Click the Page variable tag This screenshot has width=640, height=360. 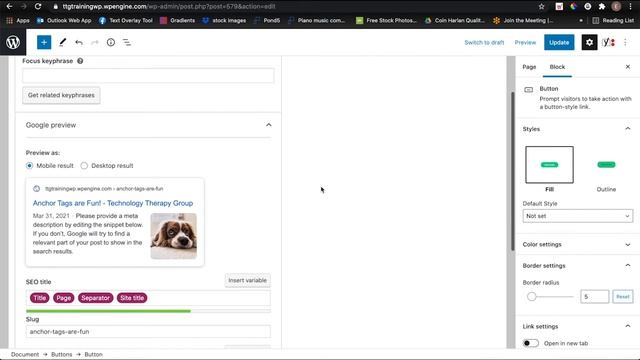[64, 298]
